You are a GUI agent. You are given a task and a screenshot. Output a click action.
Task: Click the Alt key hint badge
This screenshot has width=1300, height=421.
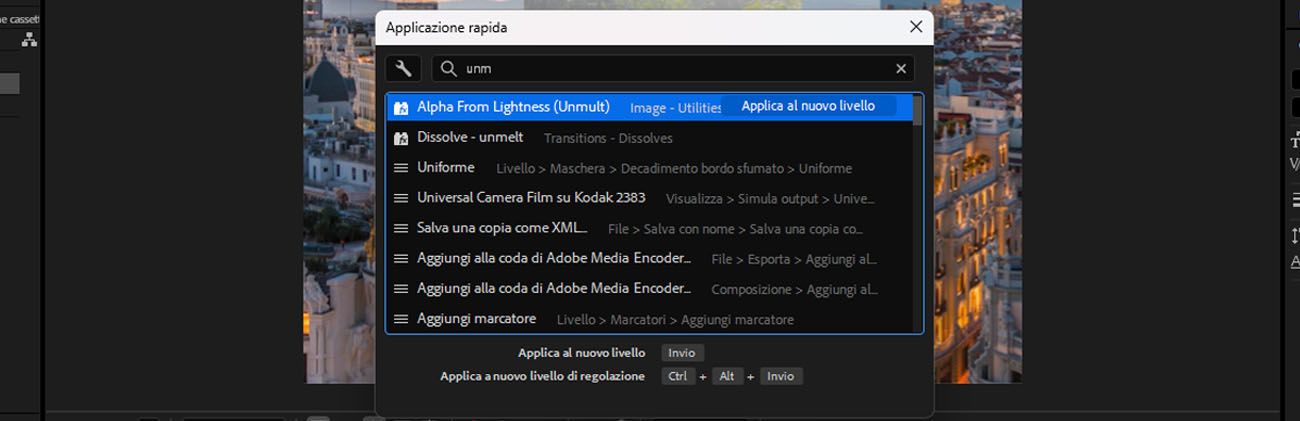(728, 376)
